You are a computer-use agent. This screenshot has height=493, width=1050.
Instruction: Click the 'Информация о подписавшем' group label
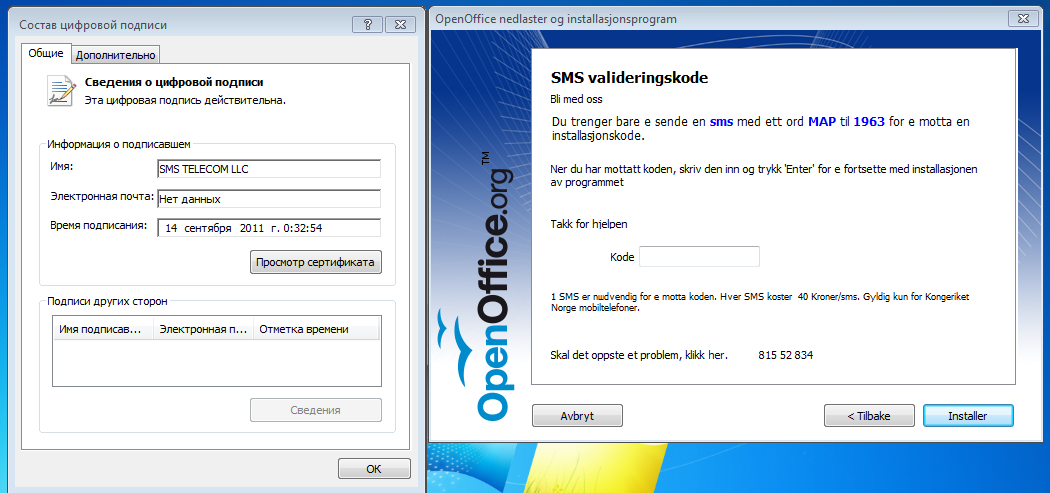[x=120, y=143]
